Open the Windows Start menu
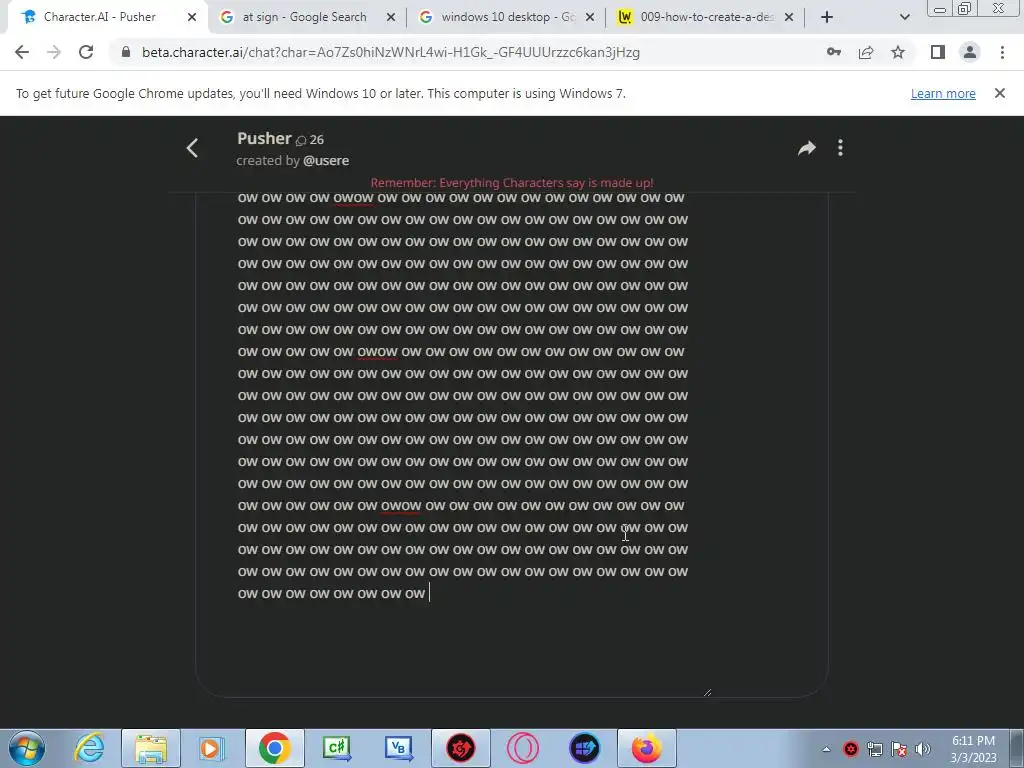This screenshot has width=1024, height=768. (x=26, y=748)
